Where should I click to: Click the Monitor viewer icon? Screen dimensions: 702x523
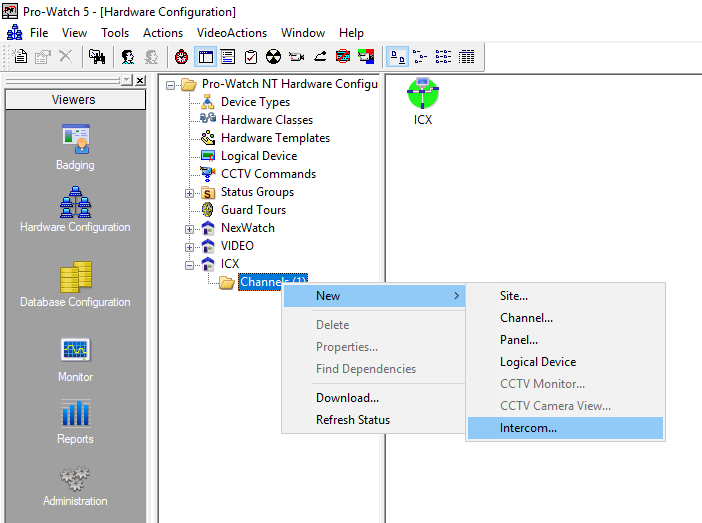75,357
